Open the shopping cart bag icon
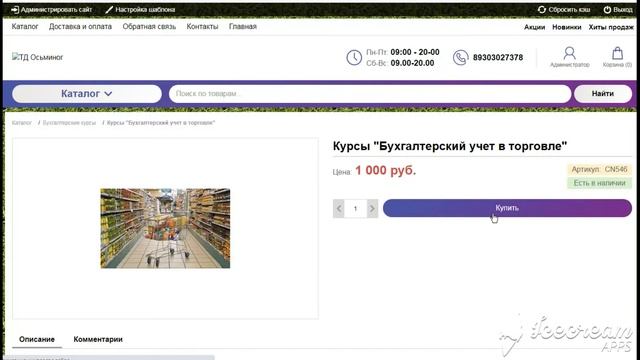640x360 pixels. 618,53
